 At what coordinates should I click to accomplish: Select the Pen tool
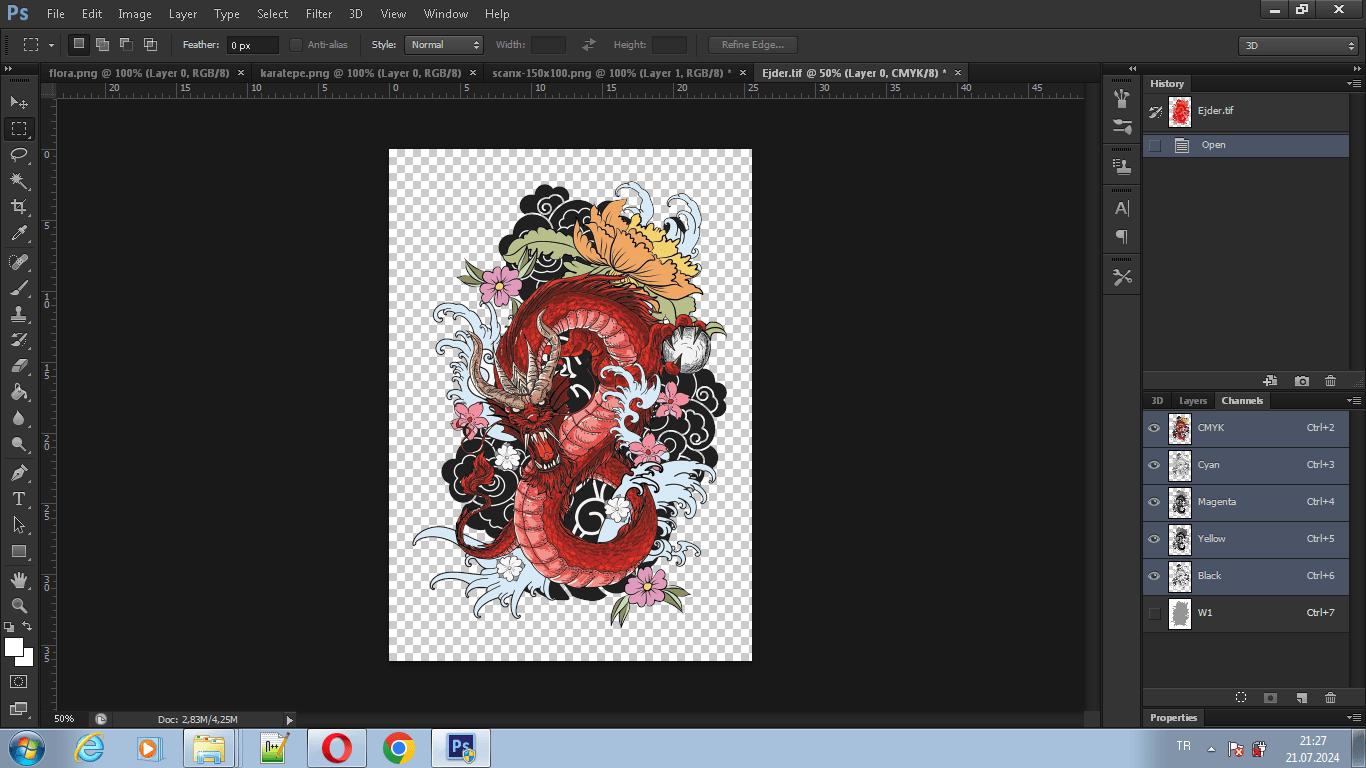[18, 473]
